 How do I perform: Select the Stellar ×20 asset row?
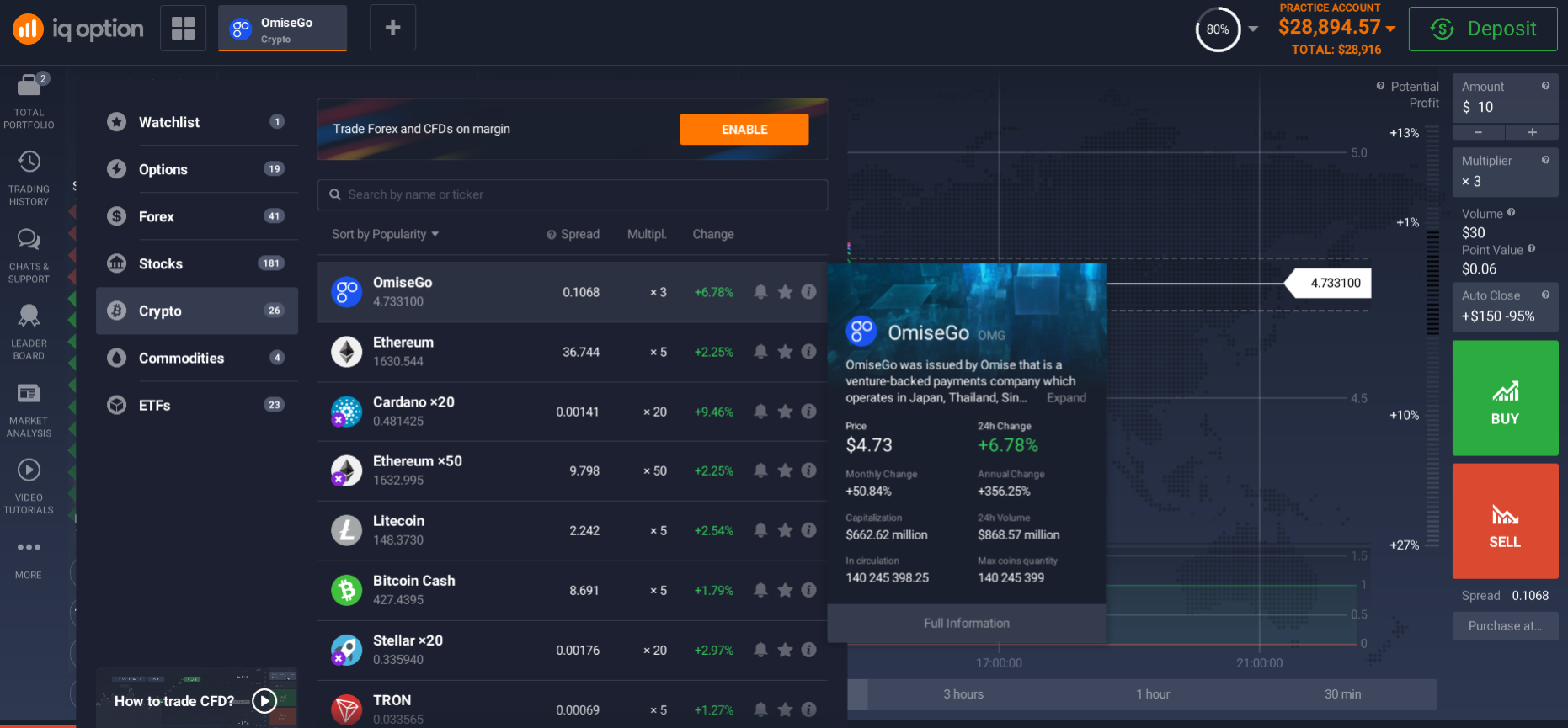point(573,650)
